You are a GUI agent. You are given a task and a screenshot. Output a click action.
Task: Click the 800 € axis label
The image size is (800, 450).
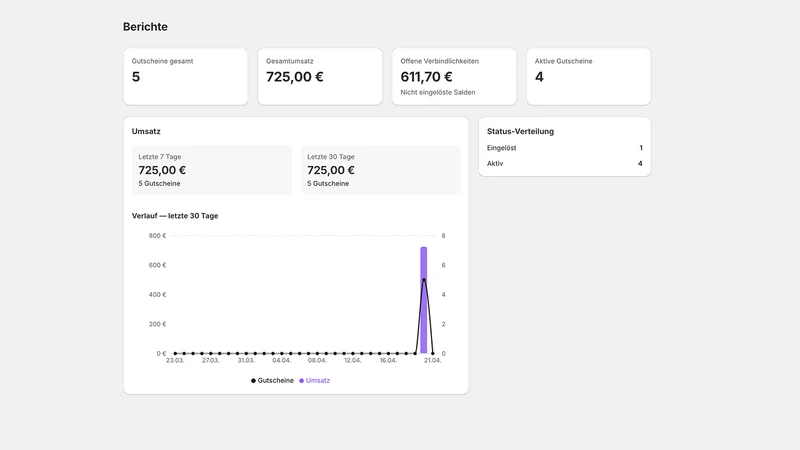[158, 236]
